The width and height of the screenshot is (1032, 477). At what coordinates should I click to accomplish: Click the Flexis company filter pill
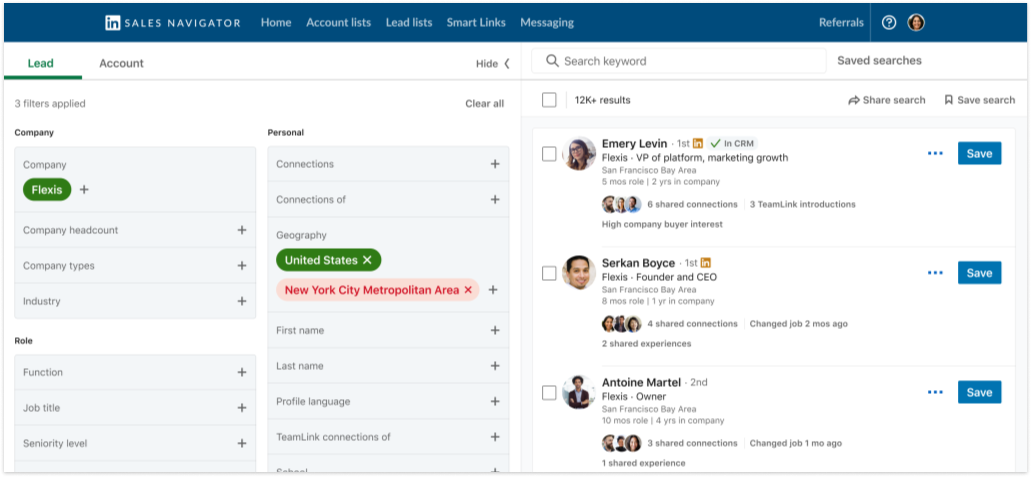coord(47,189)
